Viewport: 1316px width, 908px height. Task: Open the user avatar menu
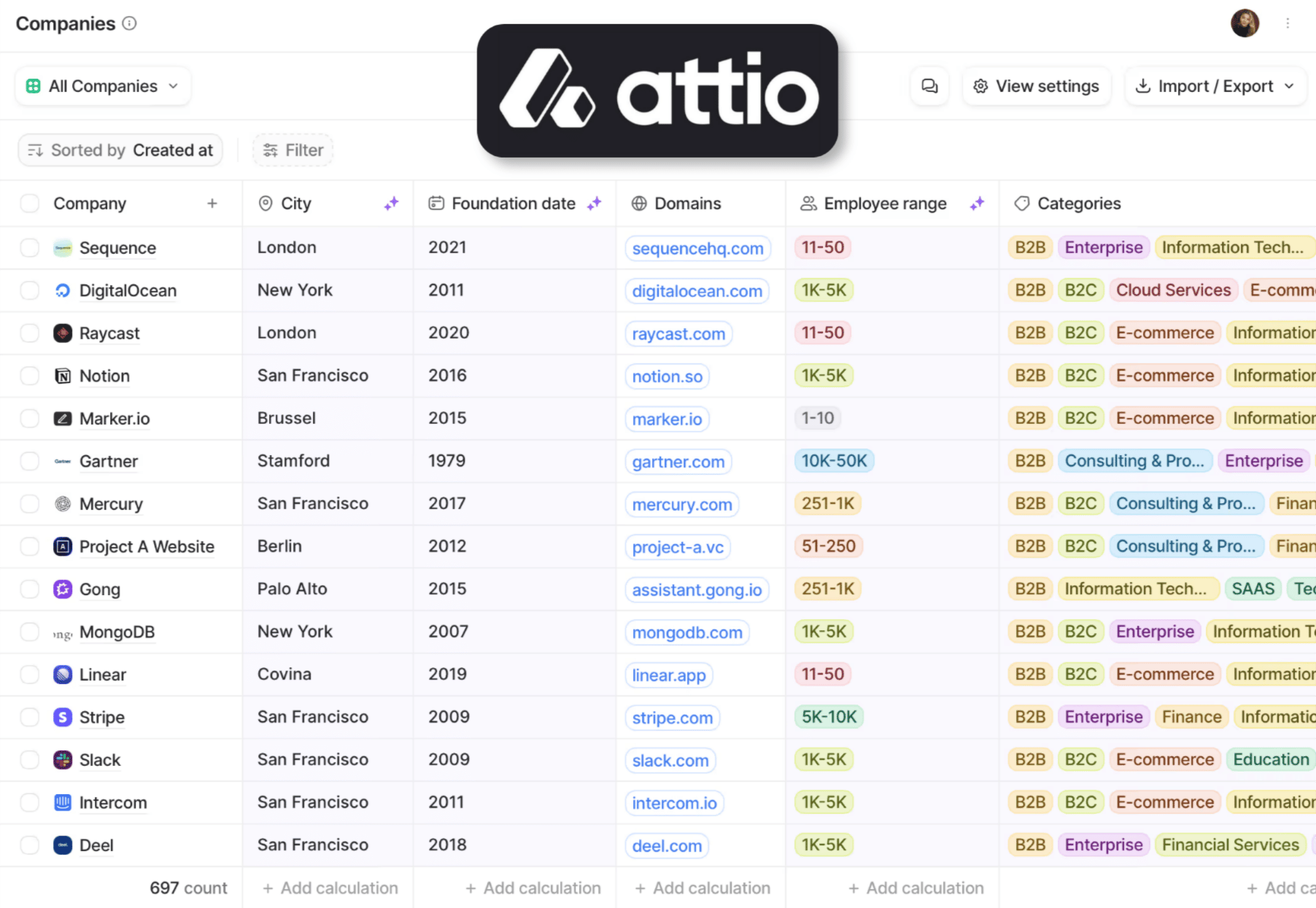tap(1245, 23)
